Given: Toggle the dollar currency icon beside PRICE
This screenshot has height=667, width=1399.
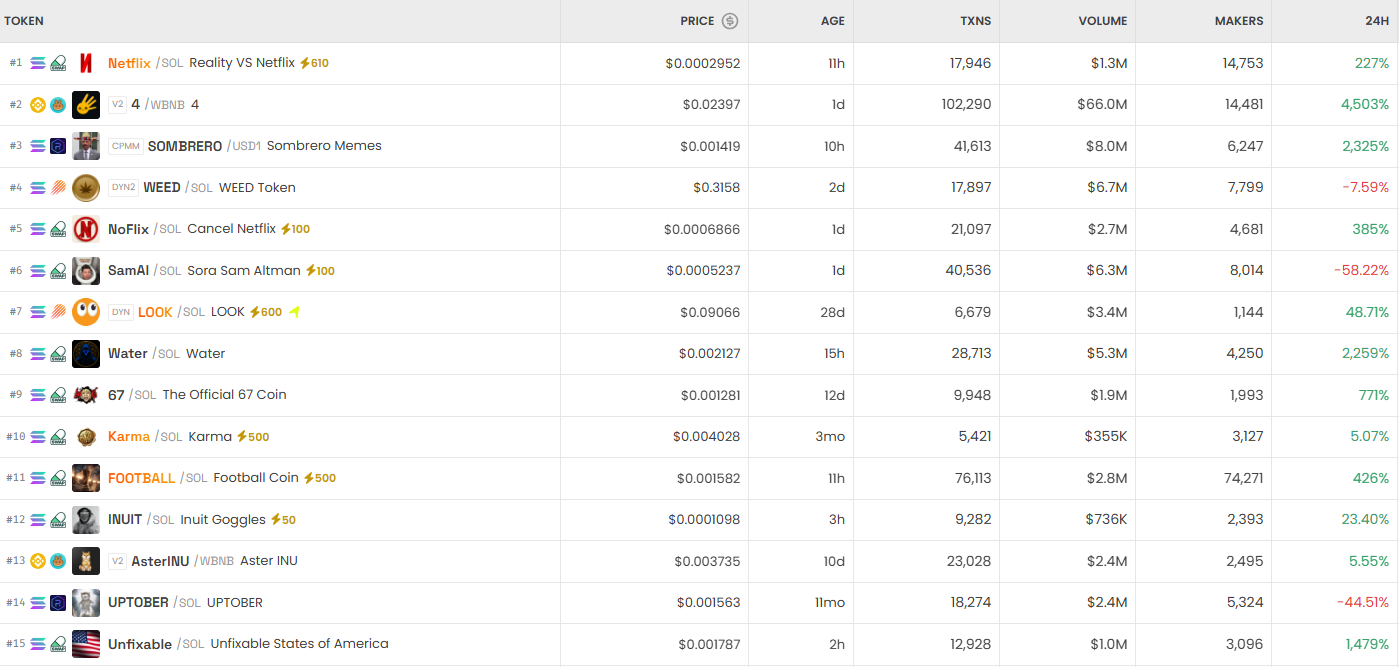Looking at the screenshot, I should (730, 21).
